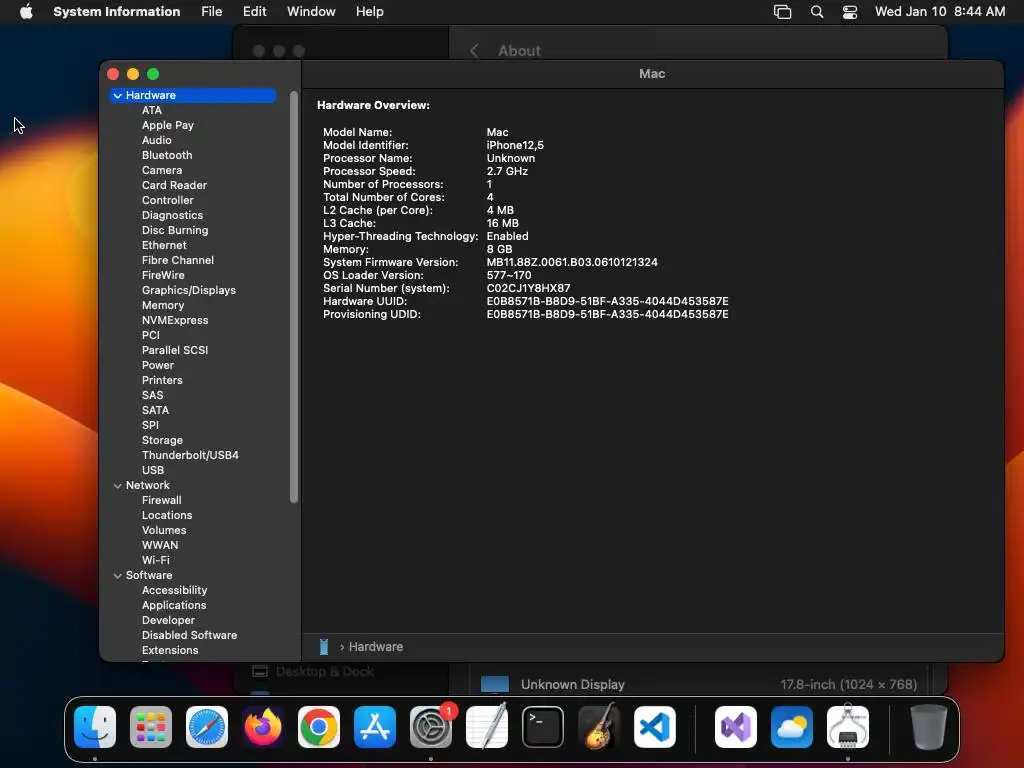This screenshot has height=768, width=1024.
Task: Select Camera in the sidebar
Action: pos(162,170)
